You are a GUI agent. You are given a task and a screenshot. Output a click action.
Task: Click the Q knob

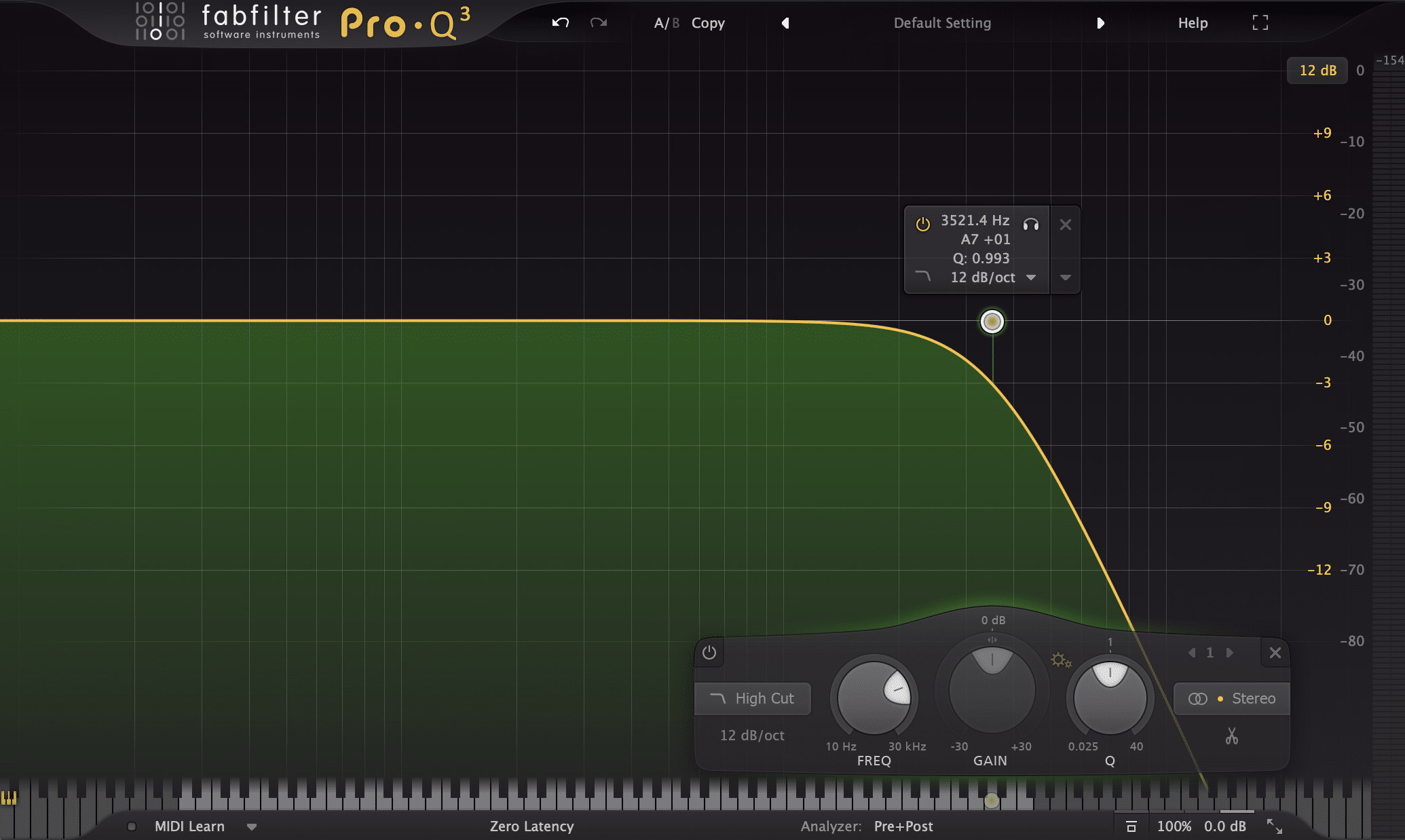pyautogui.click(x=1110, y=698)
